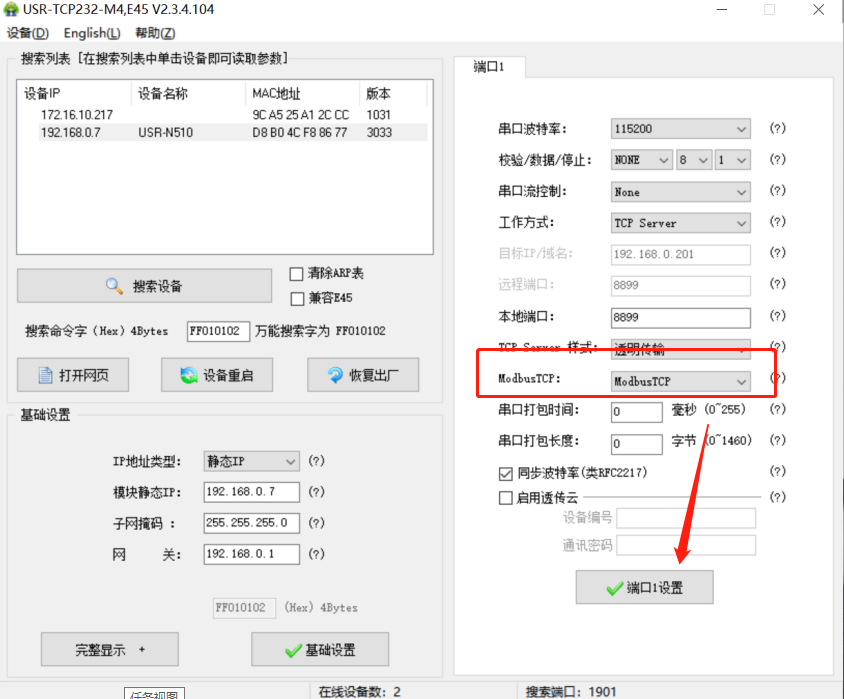844x699 pixels.
Task: Click the green checkmark on 端口1设置 button
Action: click(x=615, y=589)
